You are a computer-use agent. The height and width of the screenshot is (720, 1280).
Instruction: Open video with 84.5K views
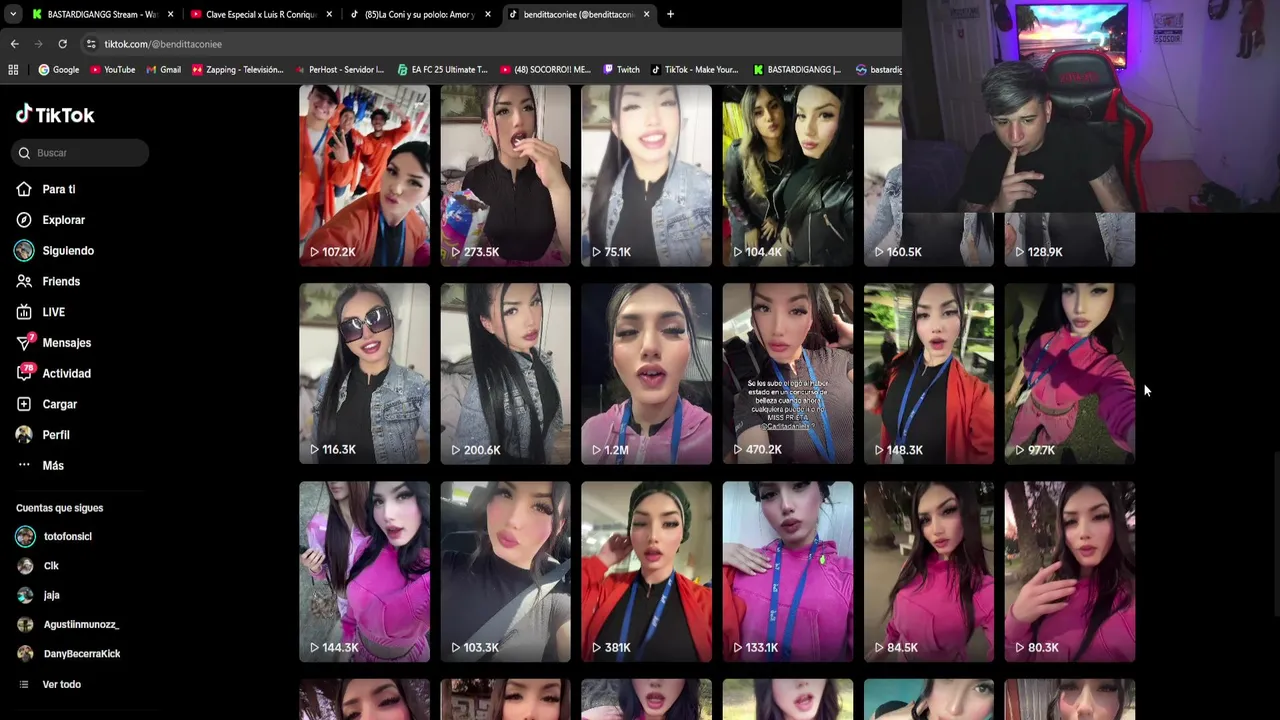click(929, 572)
